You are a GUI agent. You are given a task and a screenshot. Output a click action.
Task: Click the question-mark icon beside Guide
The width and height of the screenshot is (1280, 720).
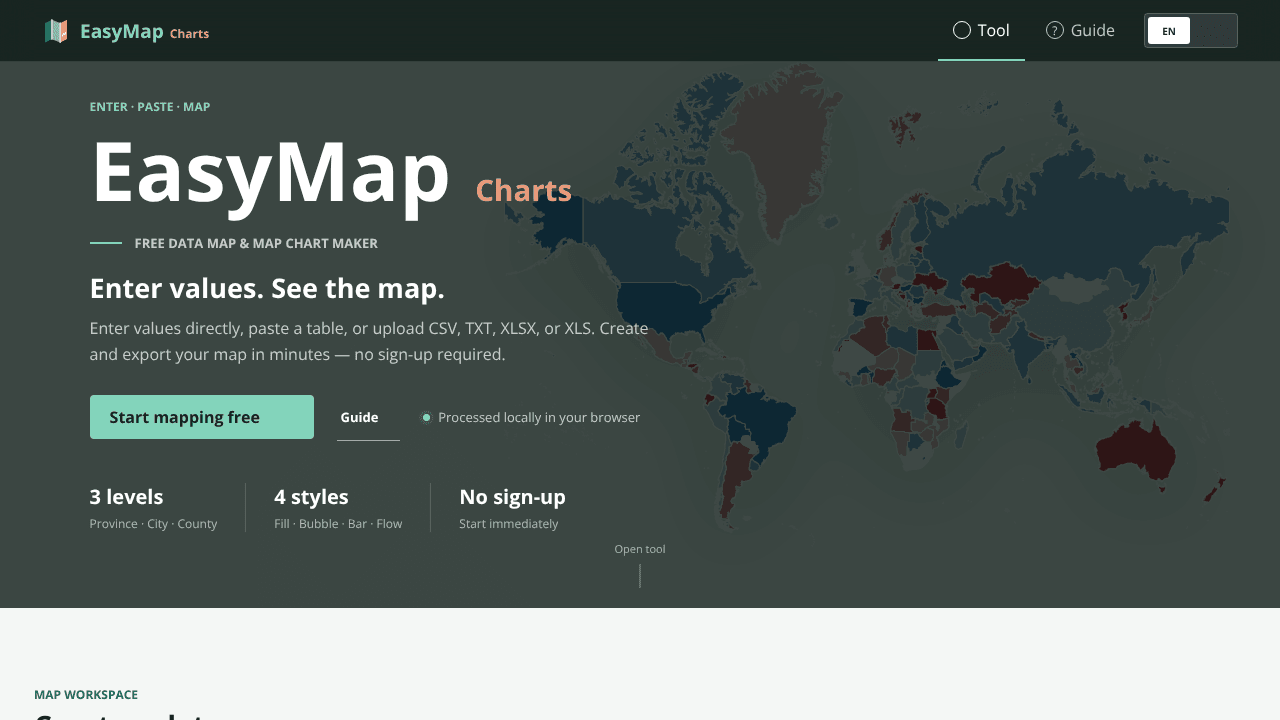coord(1054,30)
